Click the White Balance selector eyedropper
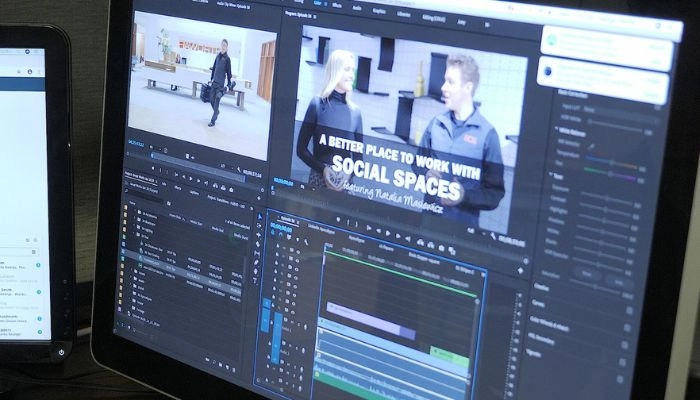The width and height of the screenshot is (700, 400). [x=591, y=145]
